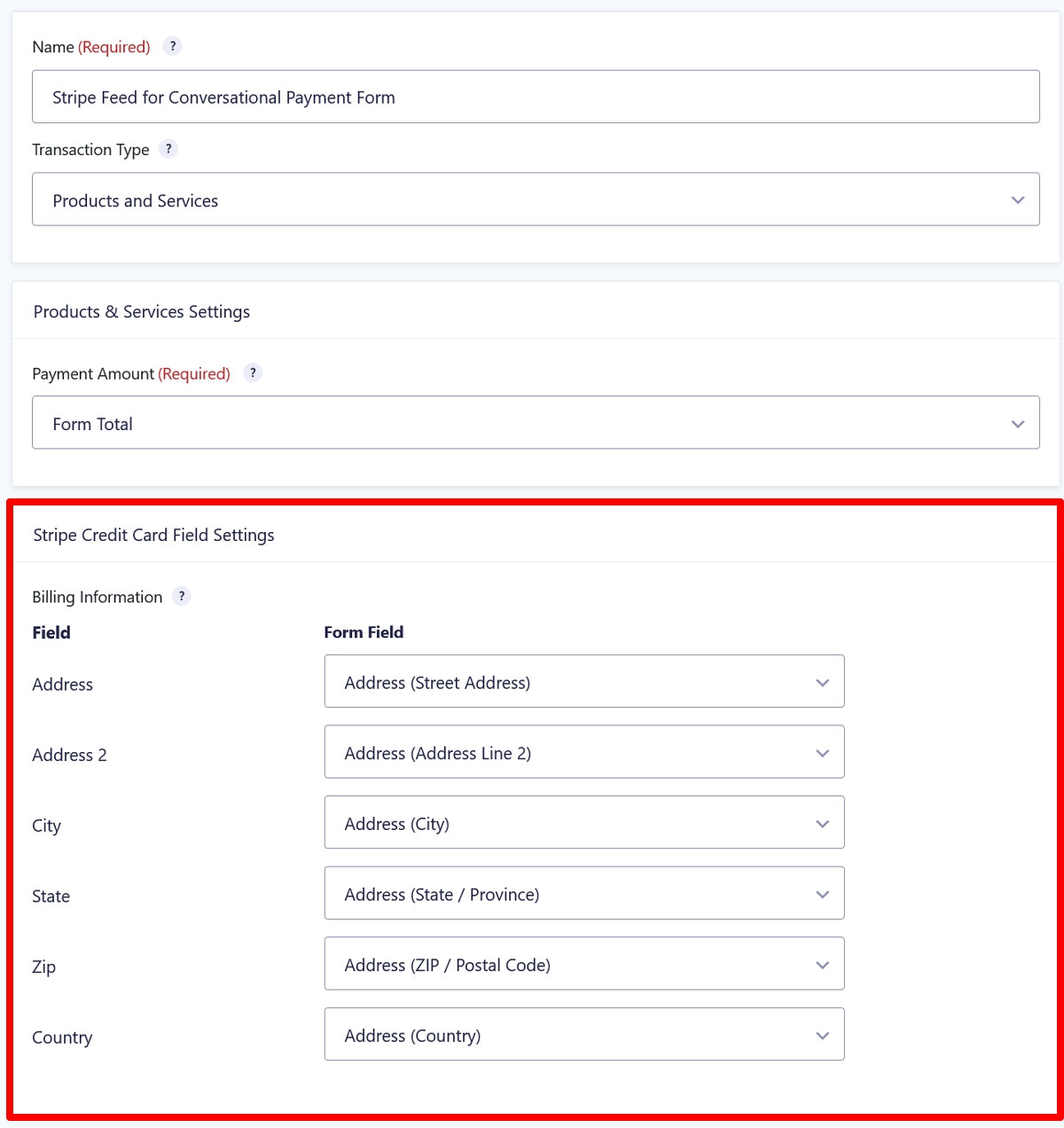The height and width of the screenshot is (1128, 1064).
Task: Click the Payment Amount help question icon
Action: click(x=253, y=373)
